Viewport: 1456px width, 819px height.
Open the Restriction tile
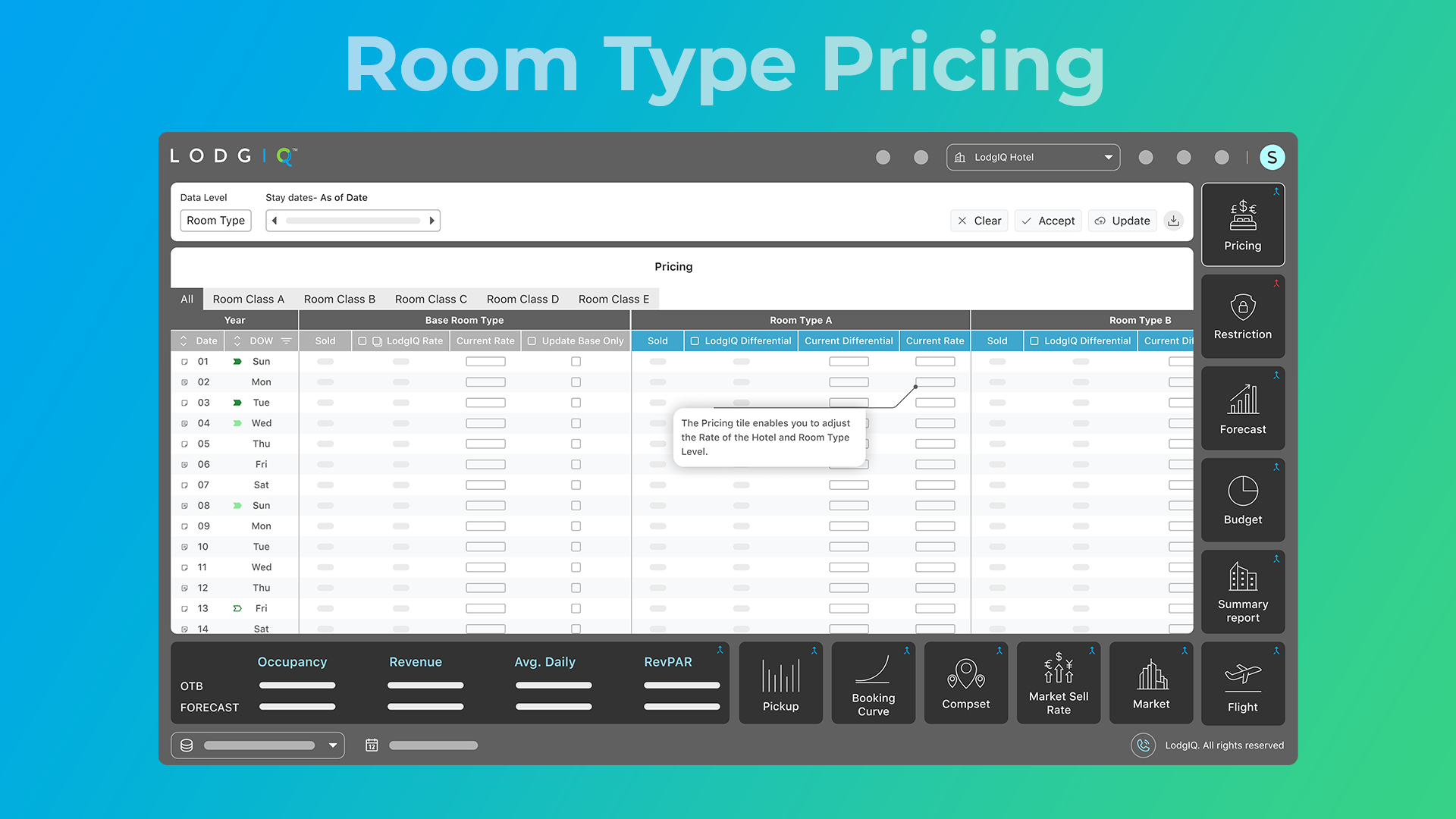tap(1242, 316)
